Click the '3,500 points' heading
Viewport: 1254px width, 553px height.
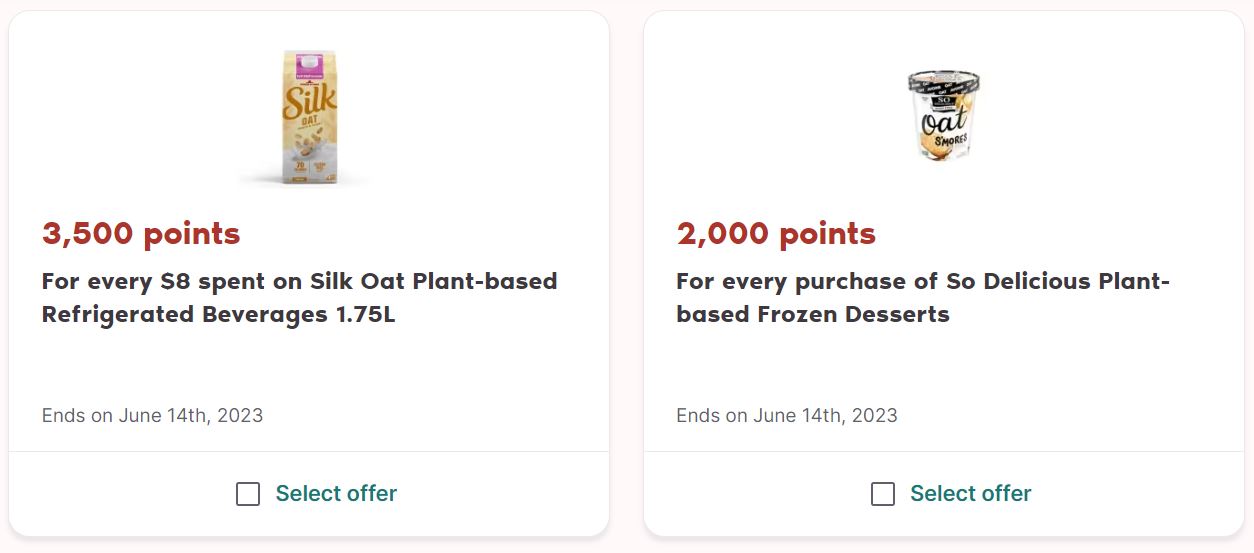[x=141, y=234]
